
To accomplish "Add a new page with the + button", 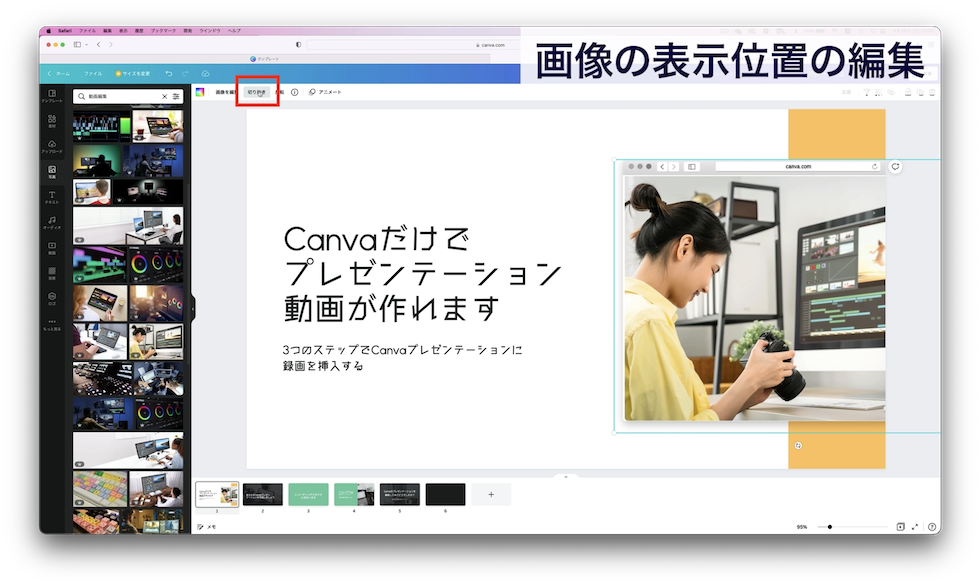I will coord(491,494).
